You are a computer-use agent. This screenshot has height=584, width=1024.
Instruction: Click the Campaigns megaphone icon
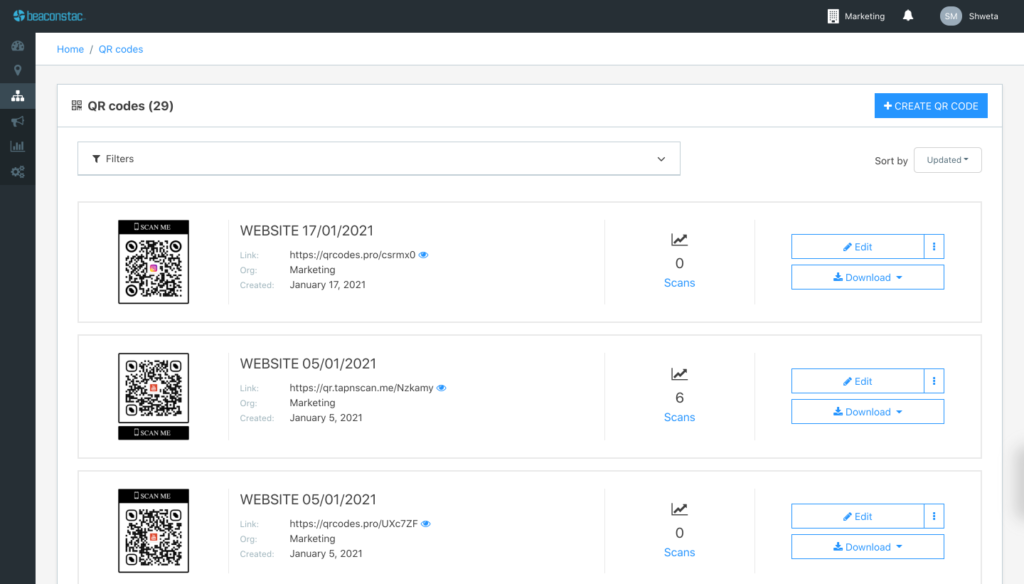17,121
